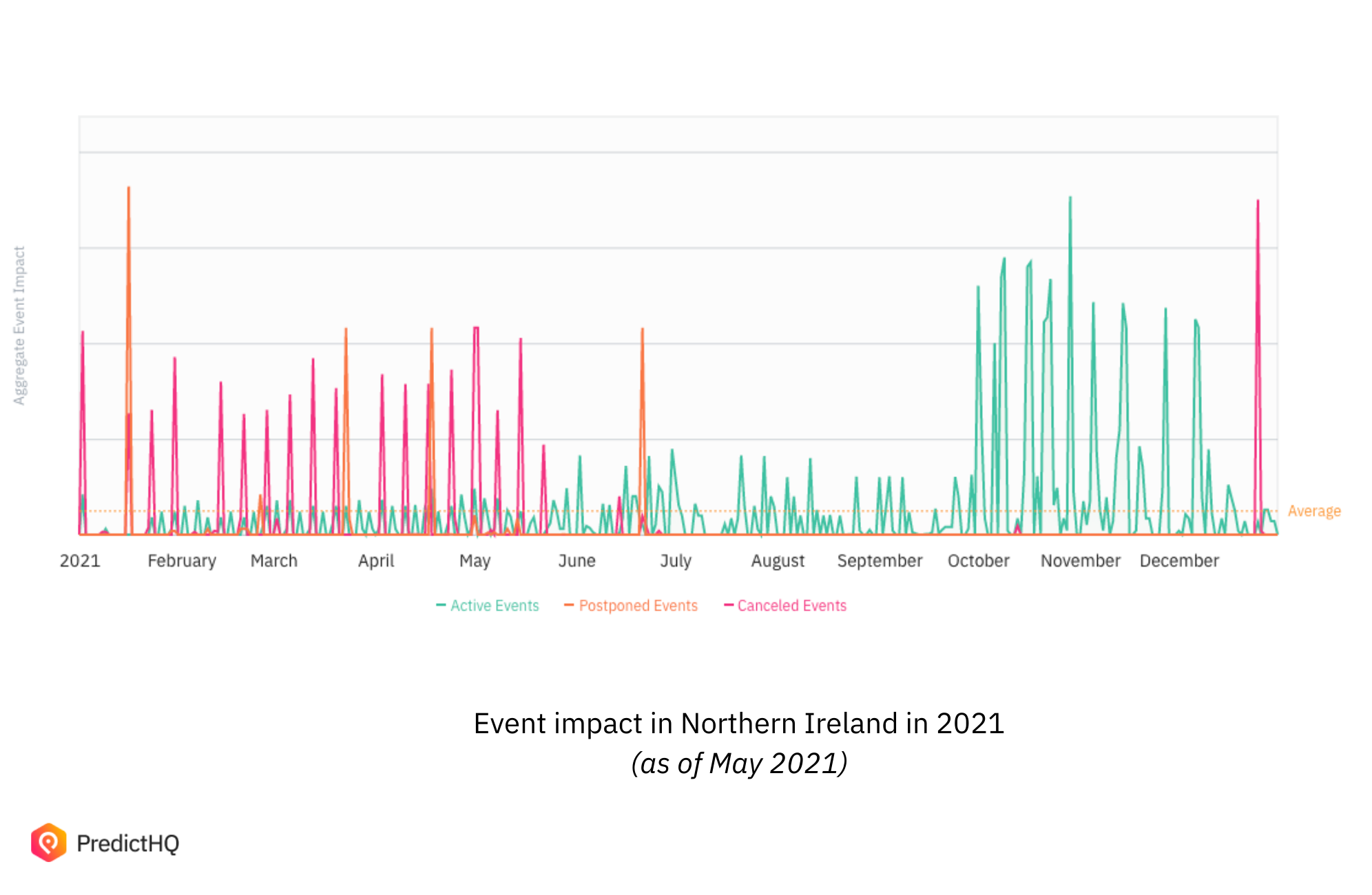Click the April axis label
Screen dimensions: 1372x895
[x=376, y=561]
